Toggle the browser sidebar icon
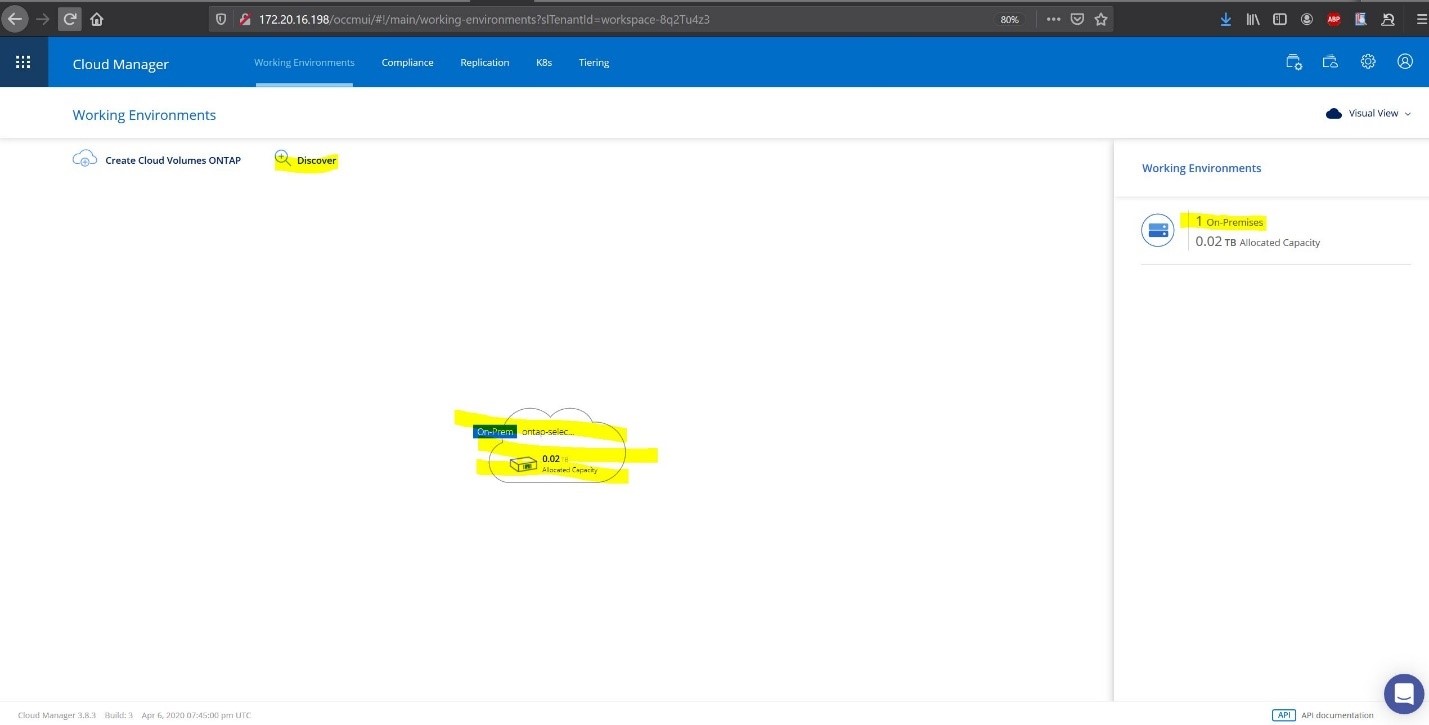This screenshot has height=725, width=1429. [x=1279, y=19]
